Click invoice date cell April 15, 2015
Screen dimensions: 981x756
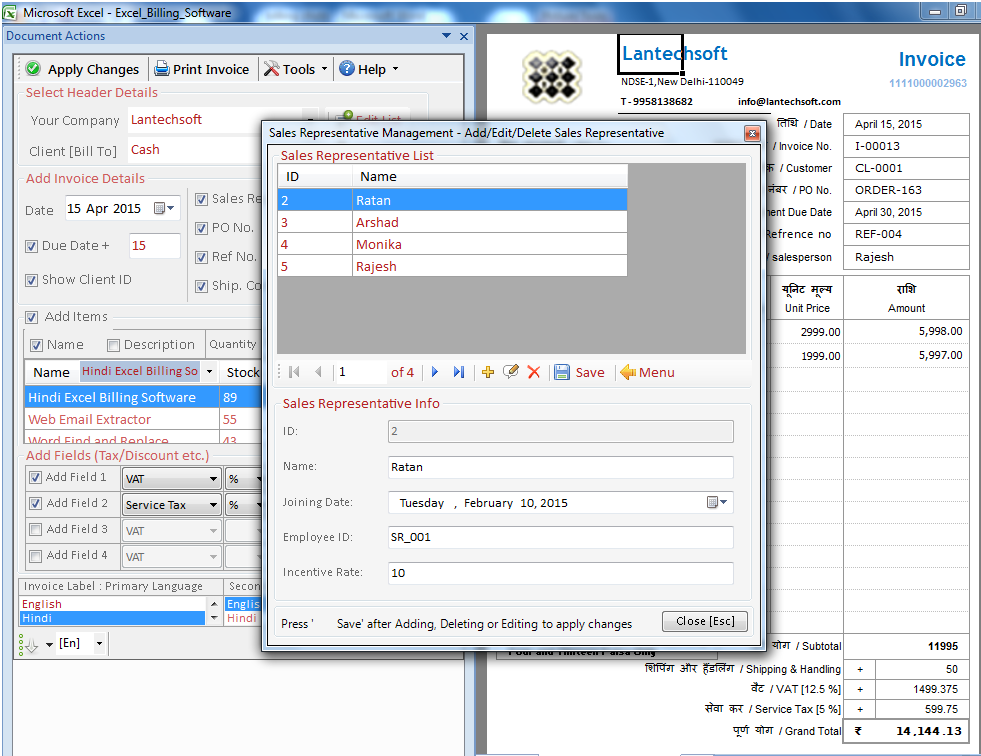coord(906,124)
